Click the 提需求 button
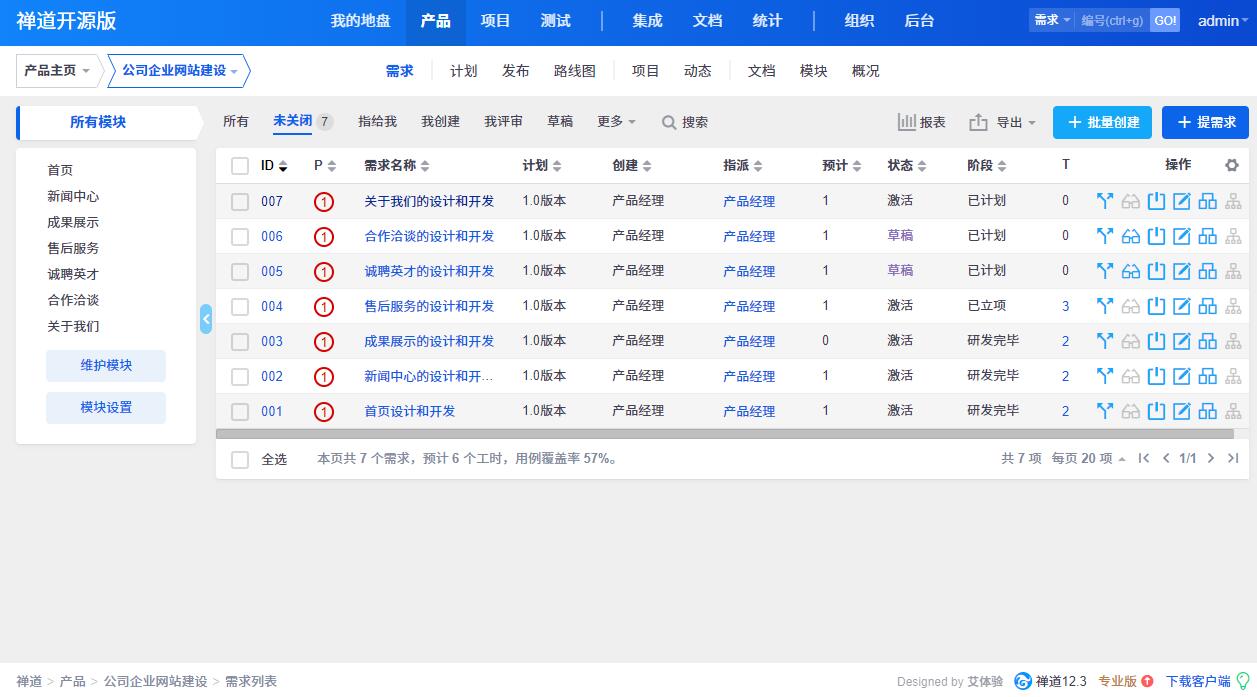The image size is (1257, 697). 1205,122
